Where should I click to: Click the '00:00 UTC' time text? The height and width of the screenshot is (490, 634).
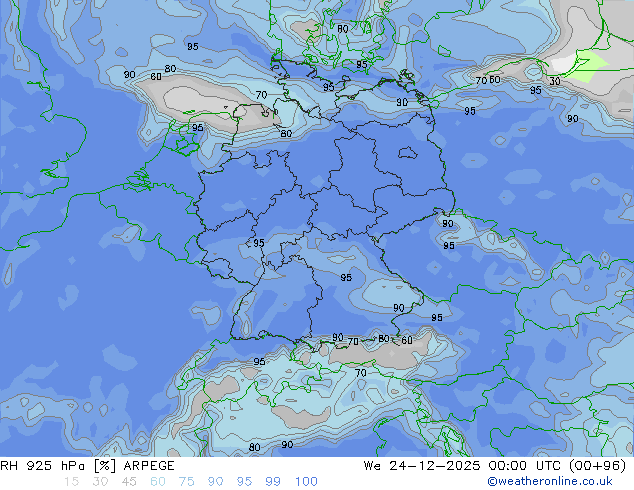point(525,466)
